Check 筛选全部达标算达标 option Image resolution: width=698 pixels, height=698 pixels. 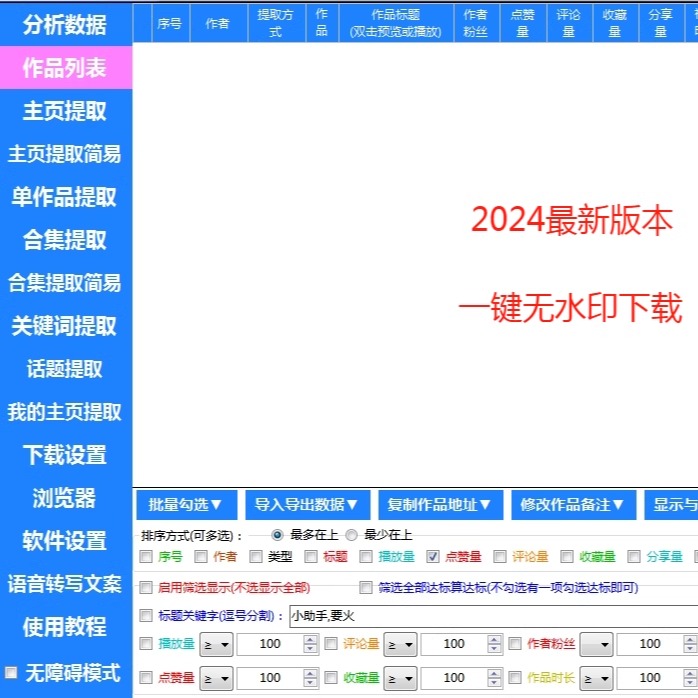coord(366,588)
